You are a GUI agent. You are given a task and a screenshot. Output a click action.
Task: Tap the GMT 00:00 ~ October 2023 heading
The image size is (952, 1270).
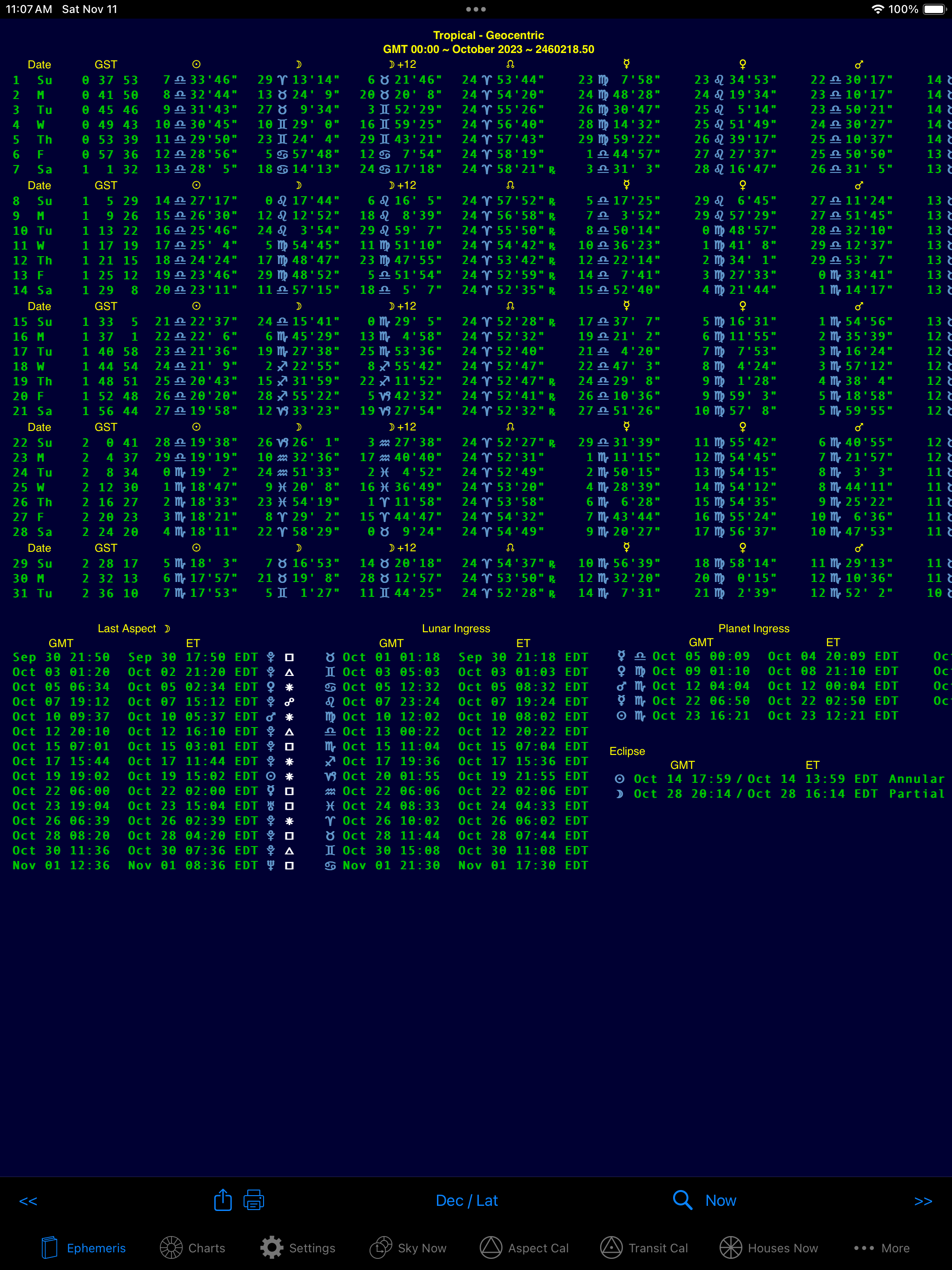(488, 49)
